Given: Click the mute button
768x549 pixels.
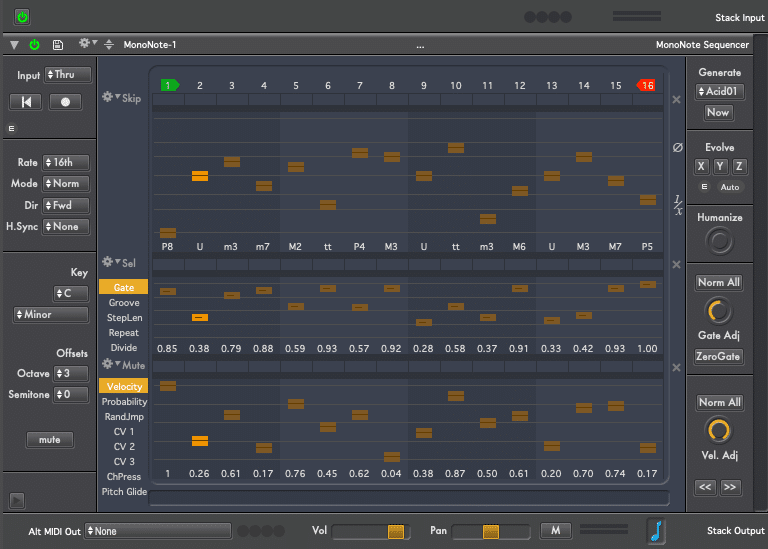Looking at the screenshot, I should (49, 440).
